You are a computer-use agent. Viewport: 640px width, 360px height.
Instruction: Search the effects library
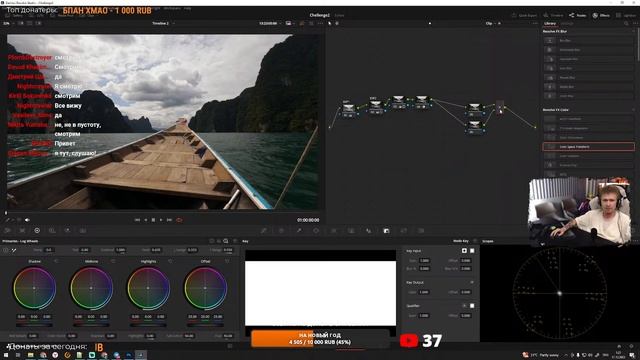(626, 24)
